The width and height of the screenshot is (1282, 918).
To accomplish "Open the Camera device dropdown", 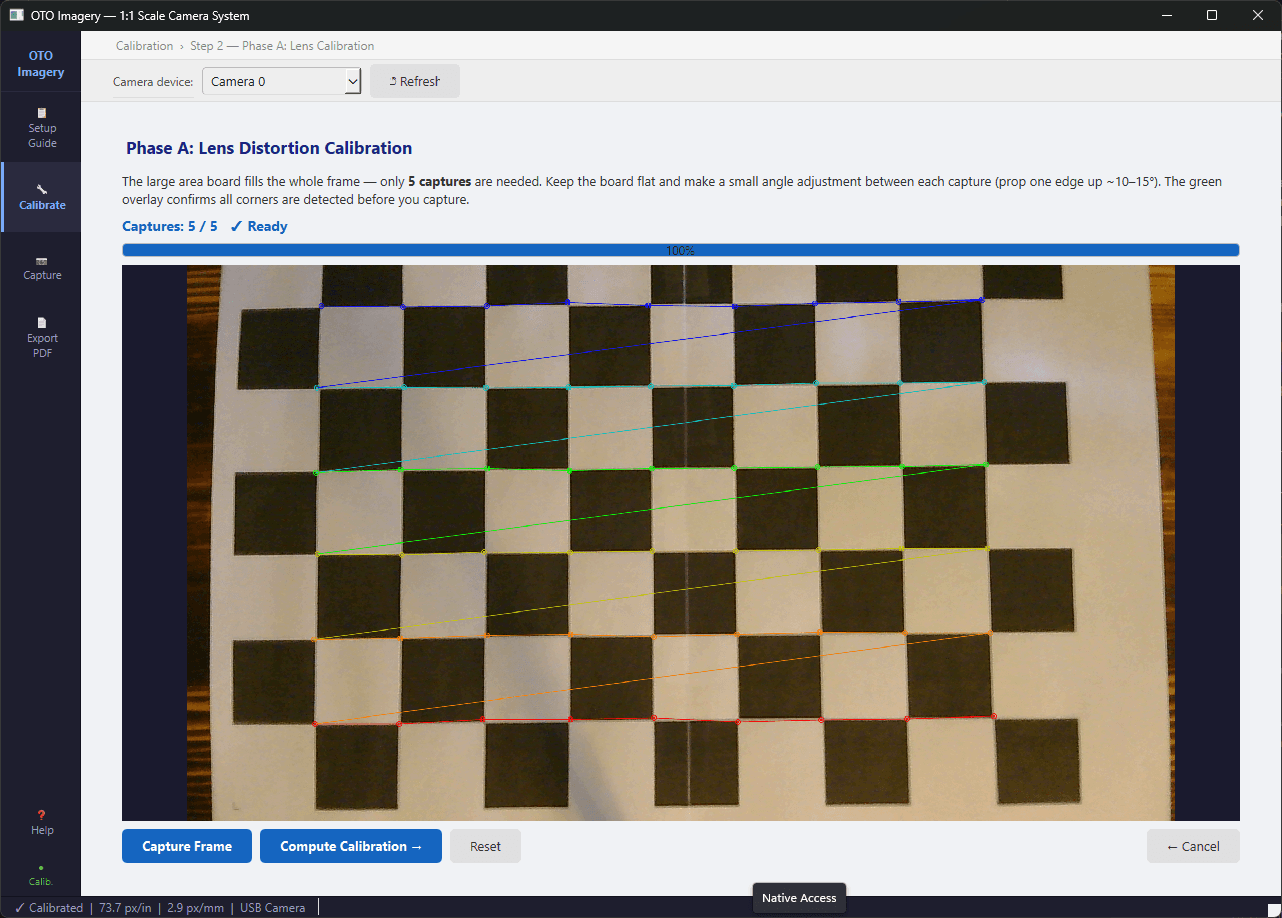I will tap(281, 81).
